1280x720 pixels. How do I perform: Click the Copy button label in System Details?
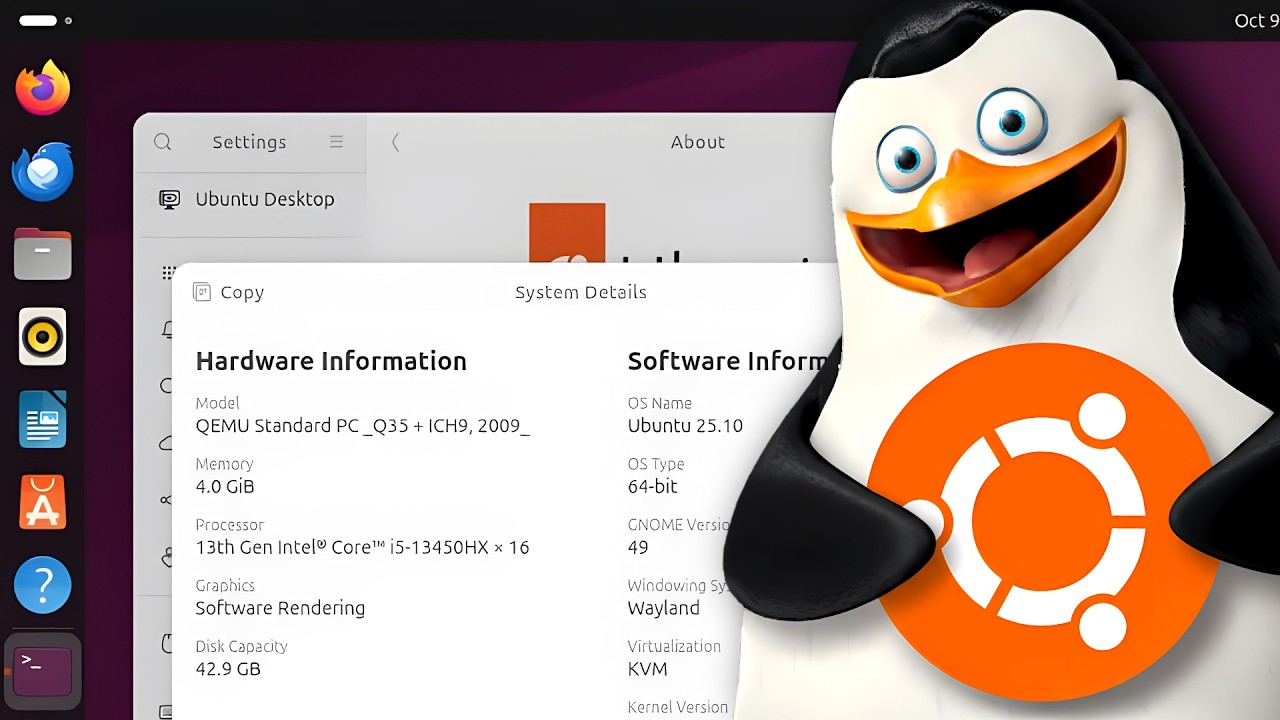click(x=242, y=292)
